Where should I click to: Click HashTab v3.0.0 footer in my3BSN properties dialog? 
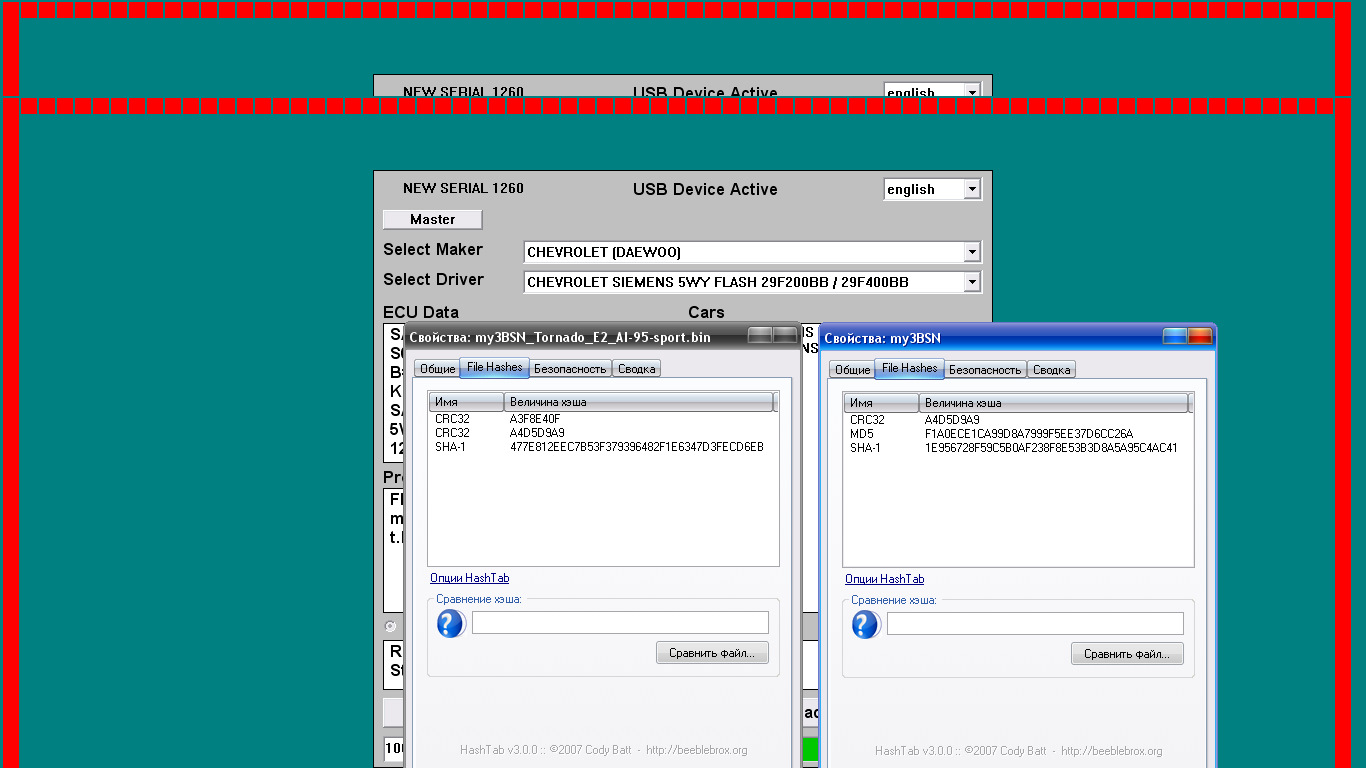(x=1018, y=750)
